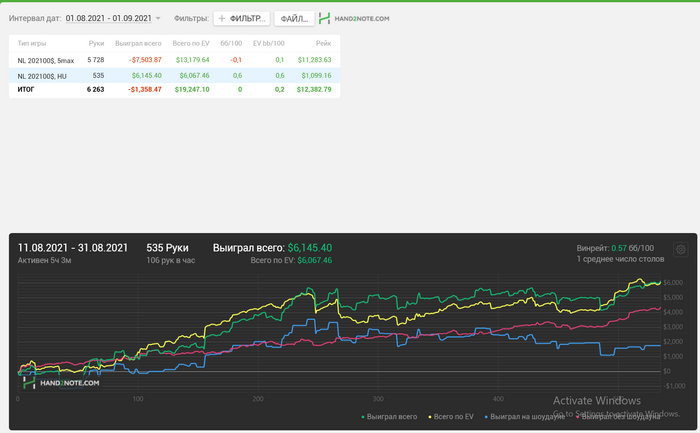Click the $1,099.16 rake cell
700x433 pixels.
point(316,75)
